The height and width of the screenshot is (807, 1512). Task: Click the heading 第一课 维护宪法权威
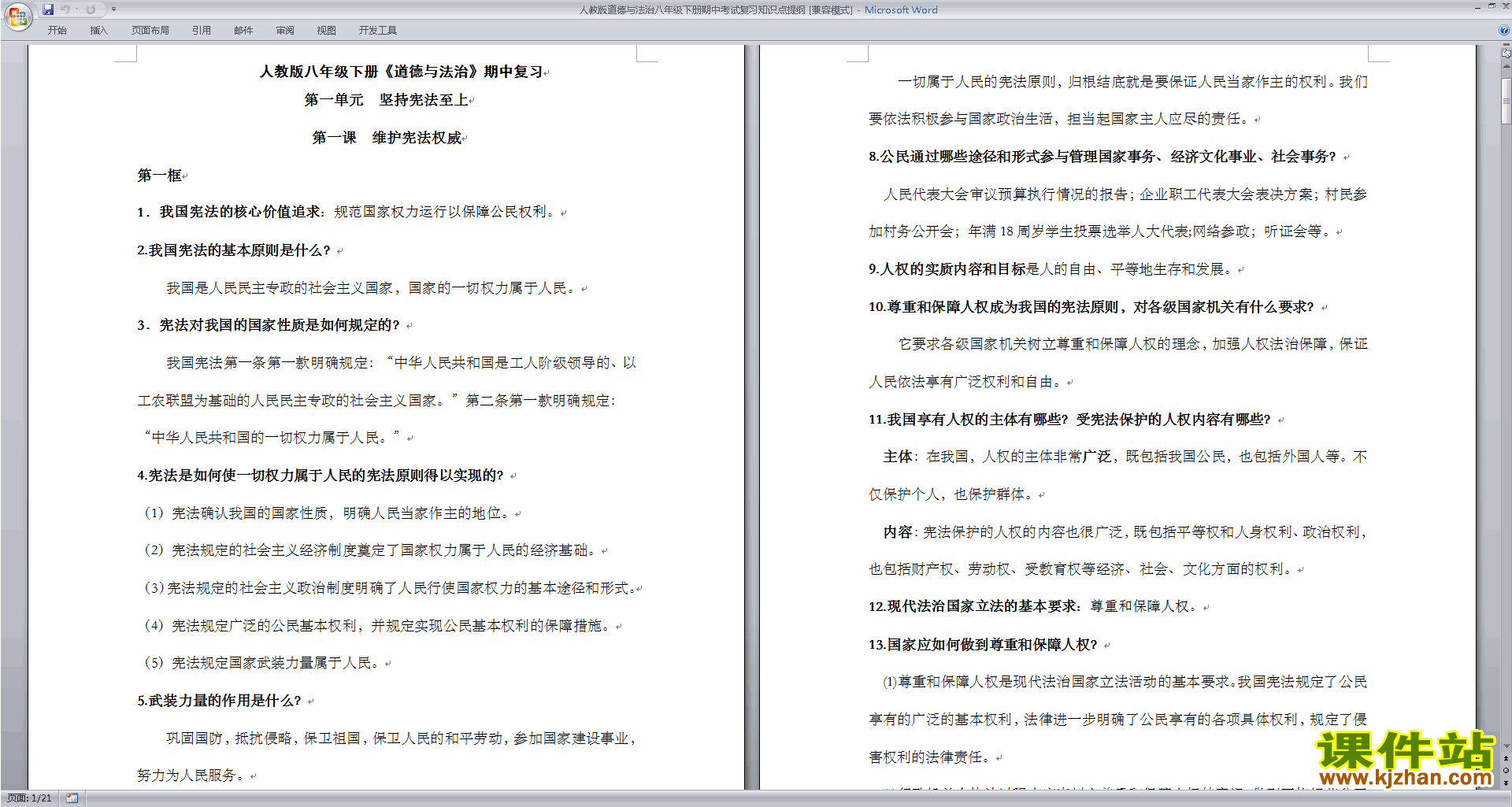pos(387,138)
